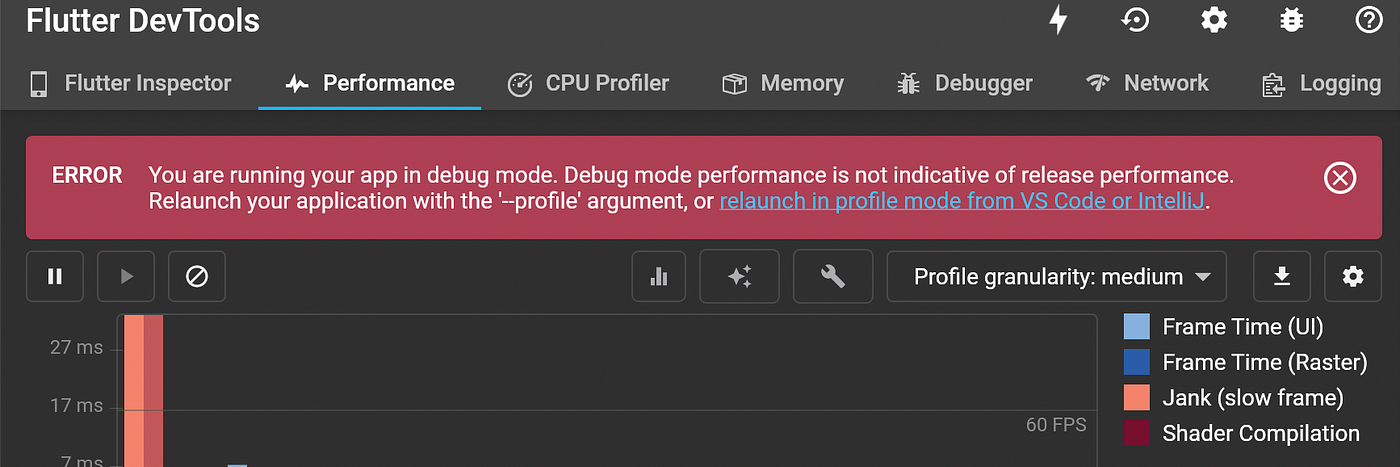Click the enhance tracing sparkle icon
This screenshot has height=467, width=1400.
click(740, 276)
